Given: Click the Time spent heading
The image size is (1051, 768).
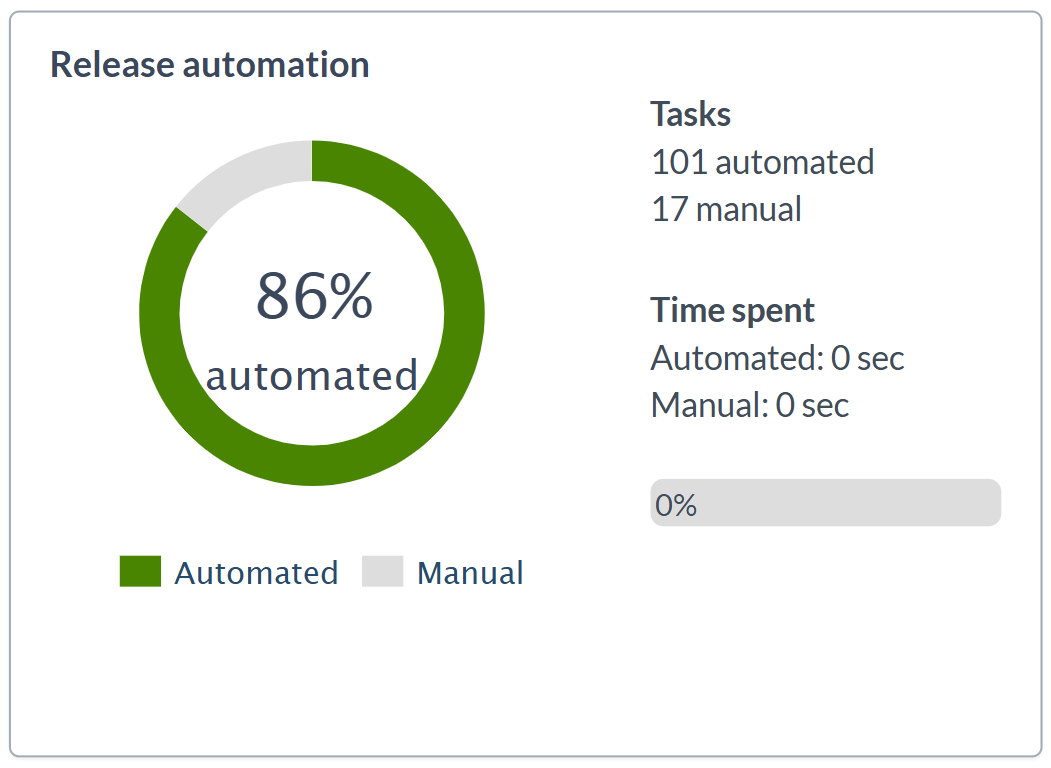Looking at the screenshot, I should (733, 310).
